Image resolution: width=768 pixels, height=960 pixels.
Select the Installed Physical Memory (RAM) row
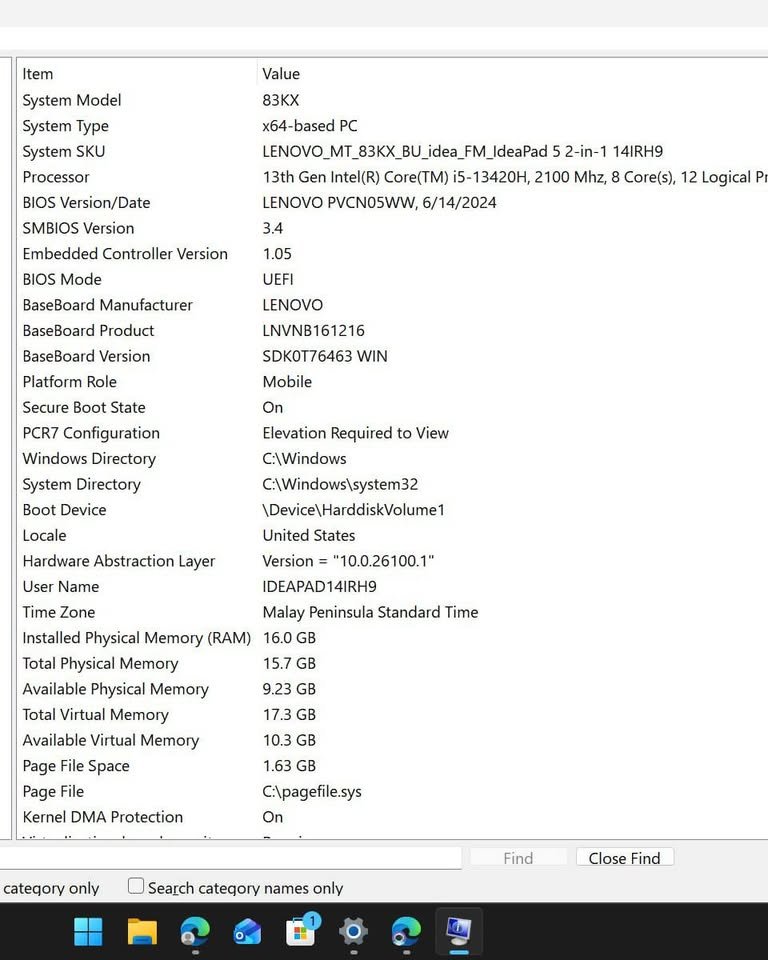[136, 638]
